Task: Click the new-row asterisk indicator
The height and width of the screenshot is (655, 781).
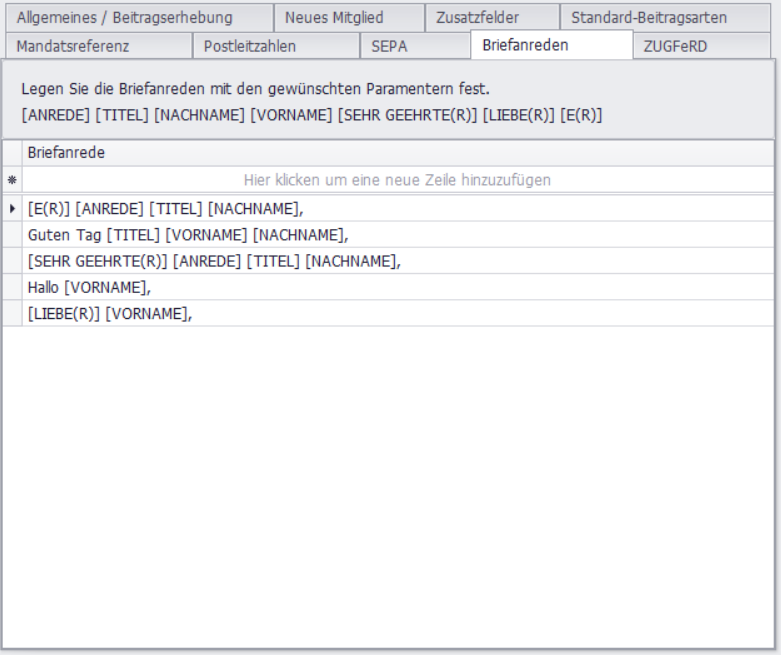Action: pos(12,180)
